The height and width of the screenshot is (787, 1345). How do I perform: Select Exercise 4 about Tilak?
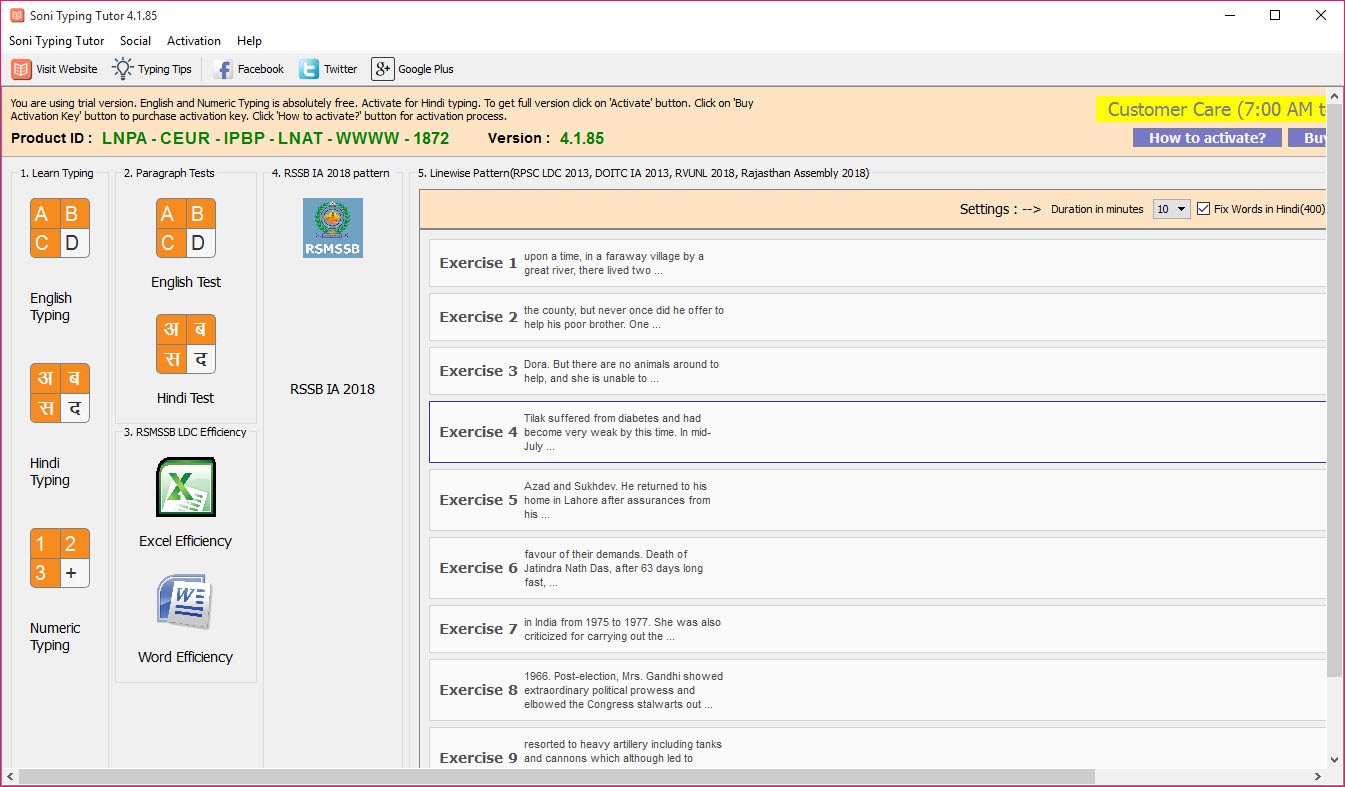pyautogui.click(x=877, y=432)
